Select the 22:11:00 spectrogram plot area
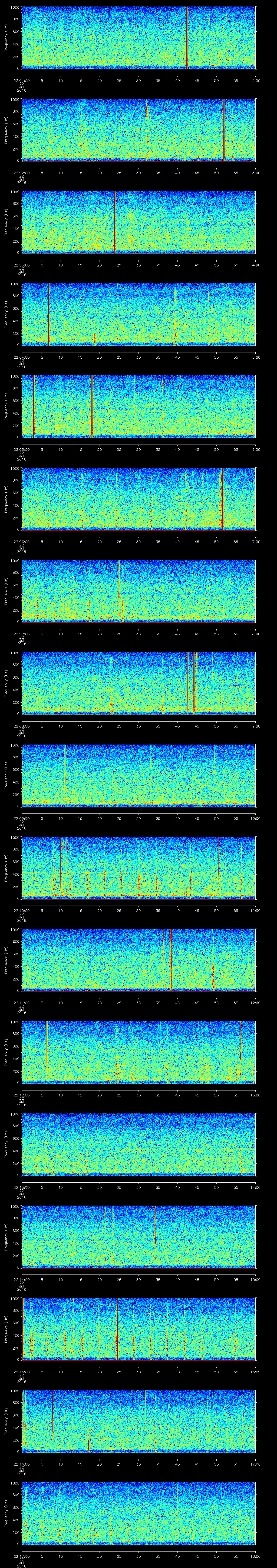 click(139, 960)
